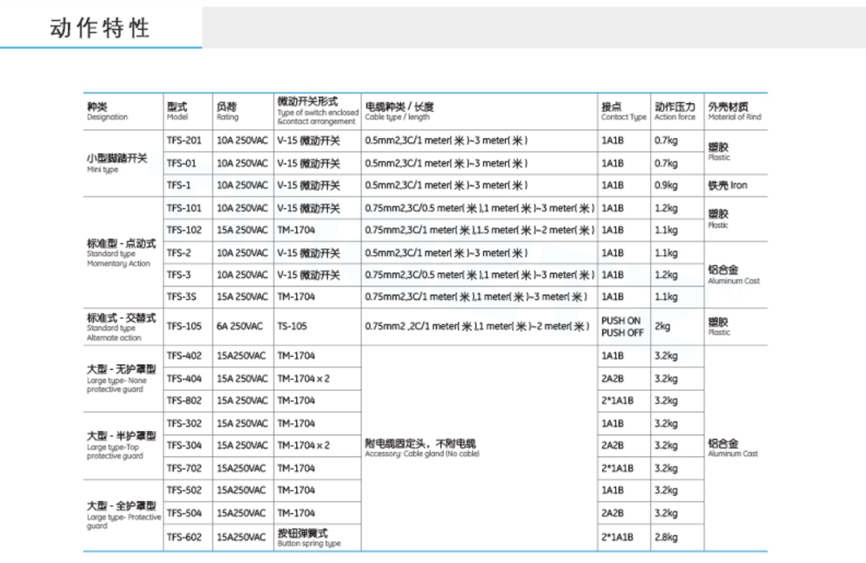Select model TFS-1

[x=178, y=186]
